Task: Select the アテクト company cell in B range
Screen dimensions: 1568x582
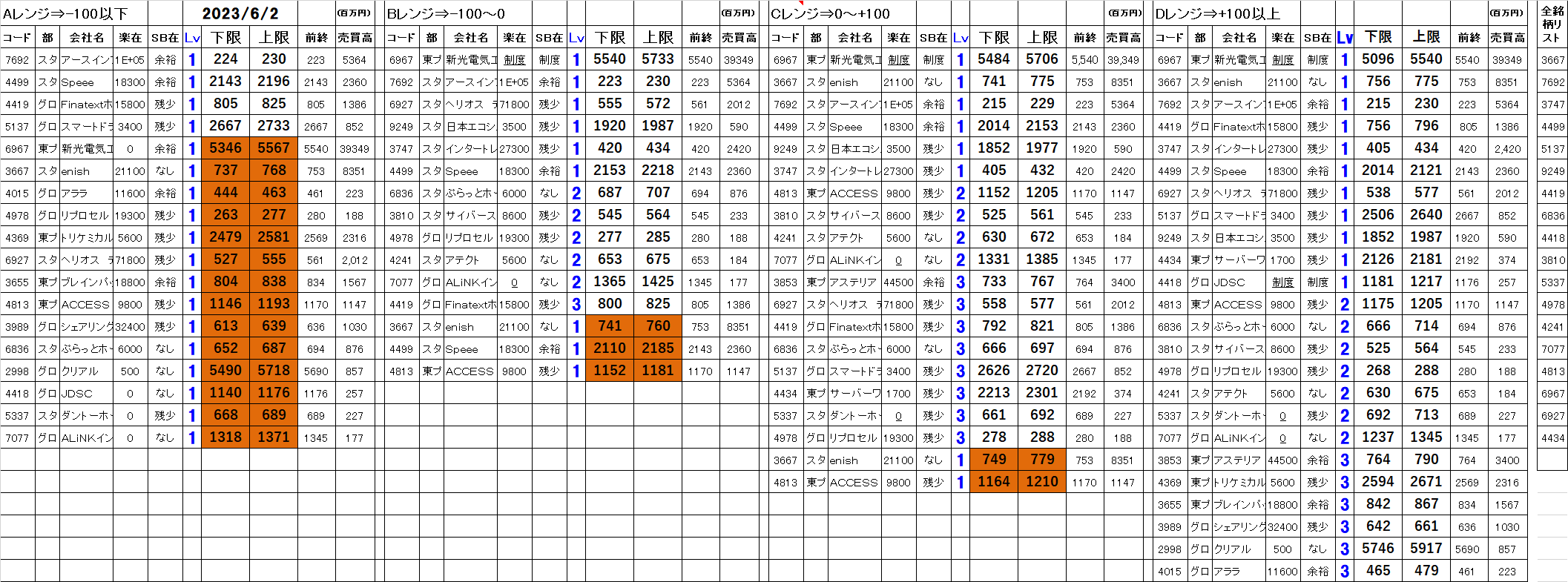Action: tap(471, 260)
